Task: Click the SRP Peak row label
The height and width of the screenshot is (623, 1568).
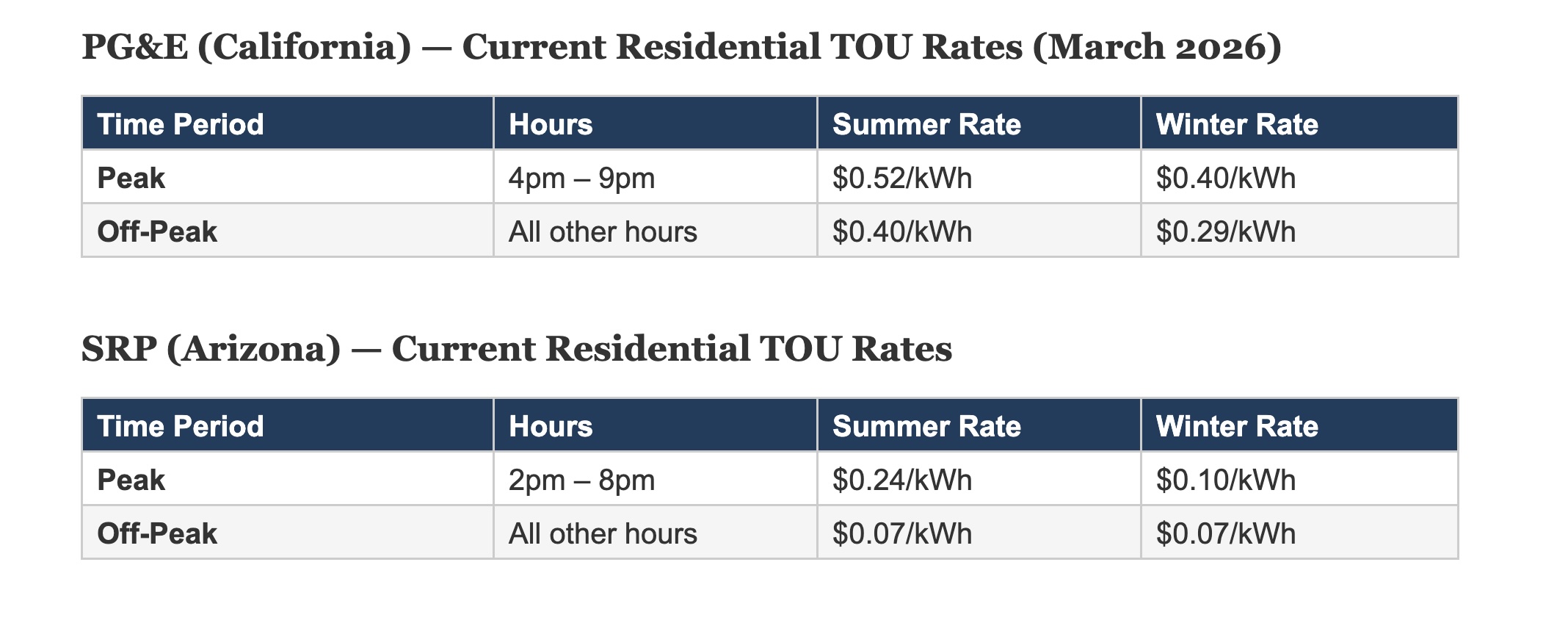Action: [131, 480]
